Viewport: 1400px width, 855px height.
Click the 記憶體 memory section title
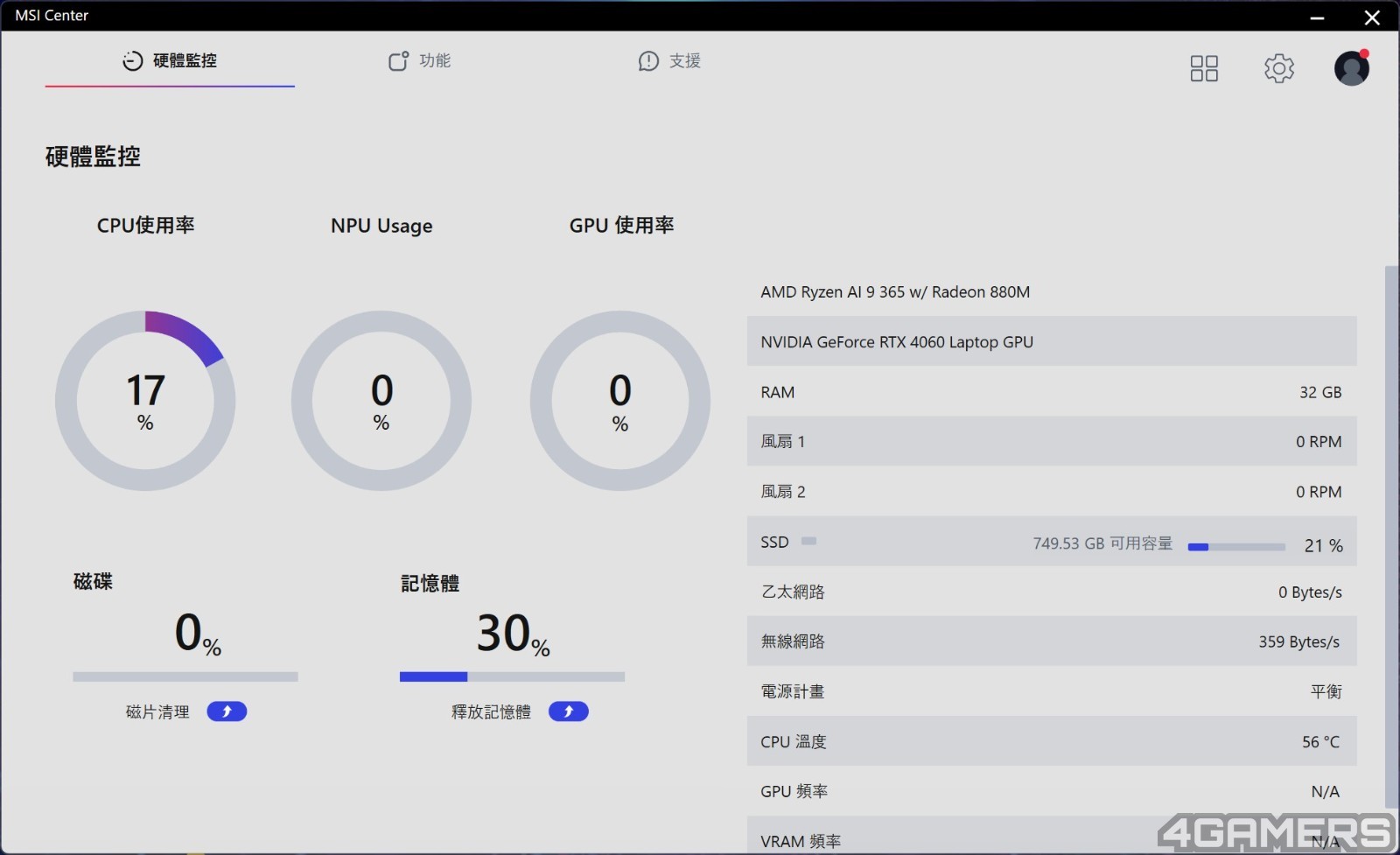pos(430,583)
